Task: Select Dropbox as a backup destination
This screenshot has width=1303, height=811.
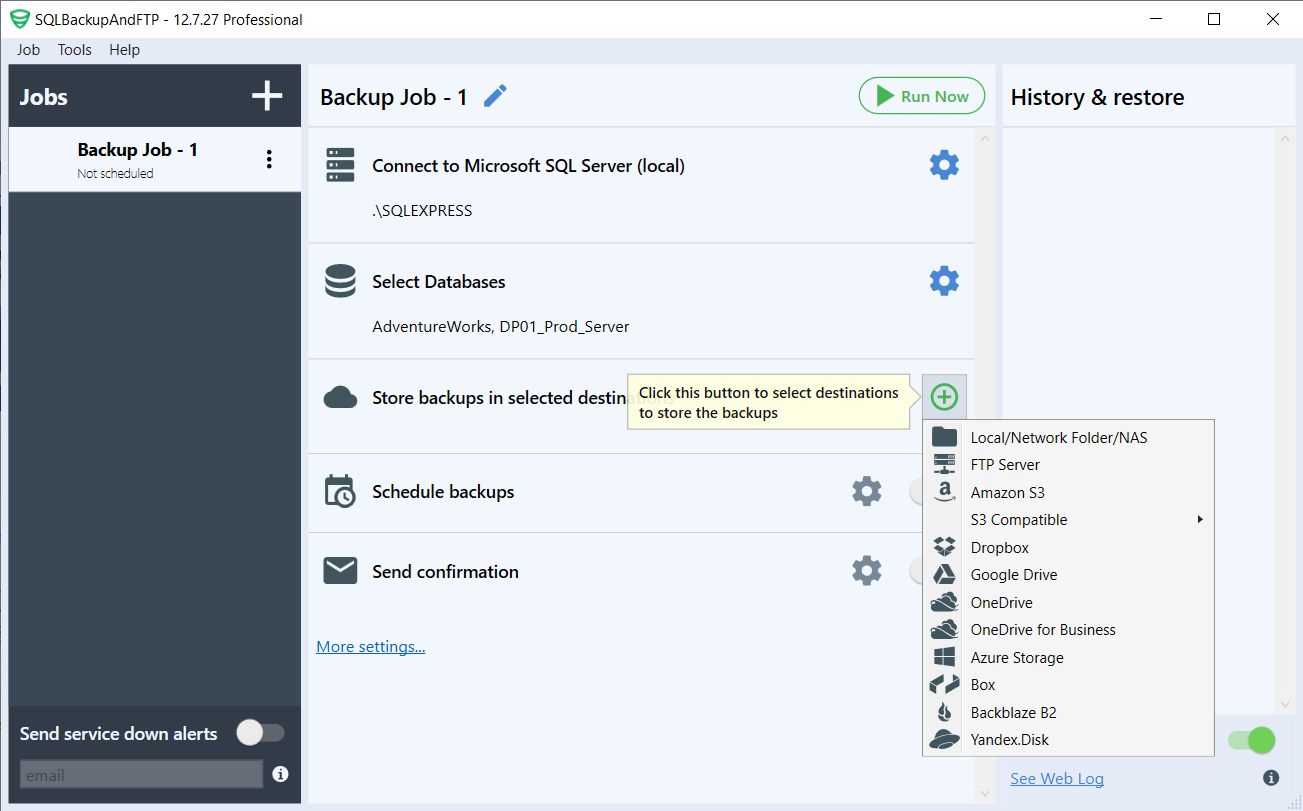Action: pos(999,547)
